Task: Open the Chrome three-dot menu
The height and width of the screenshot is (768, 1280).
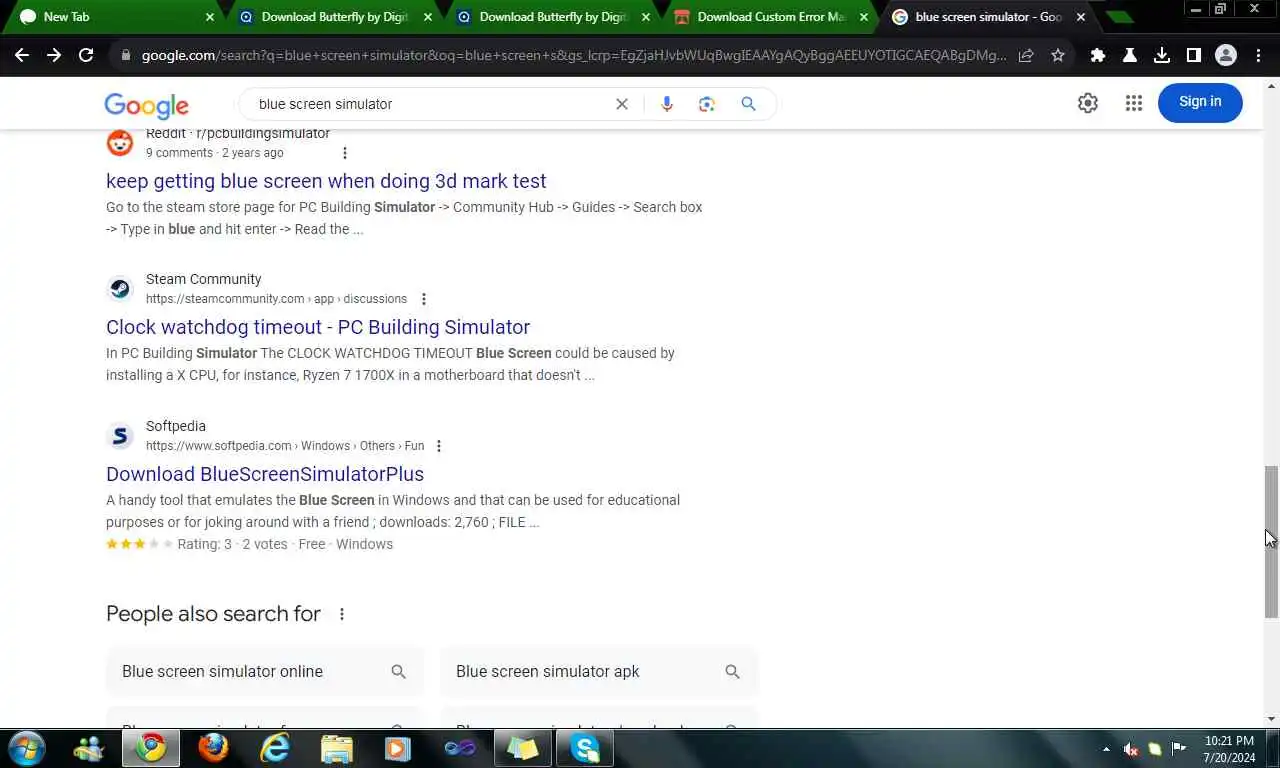Action: (1258, 56)
